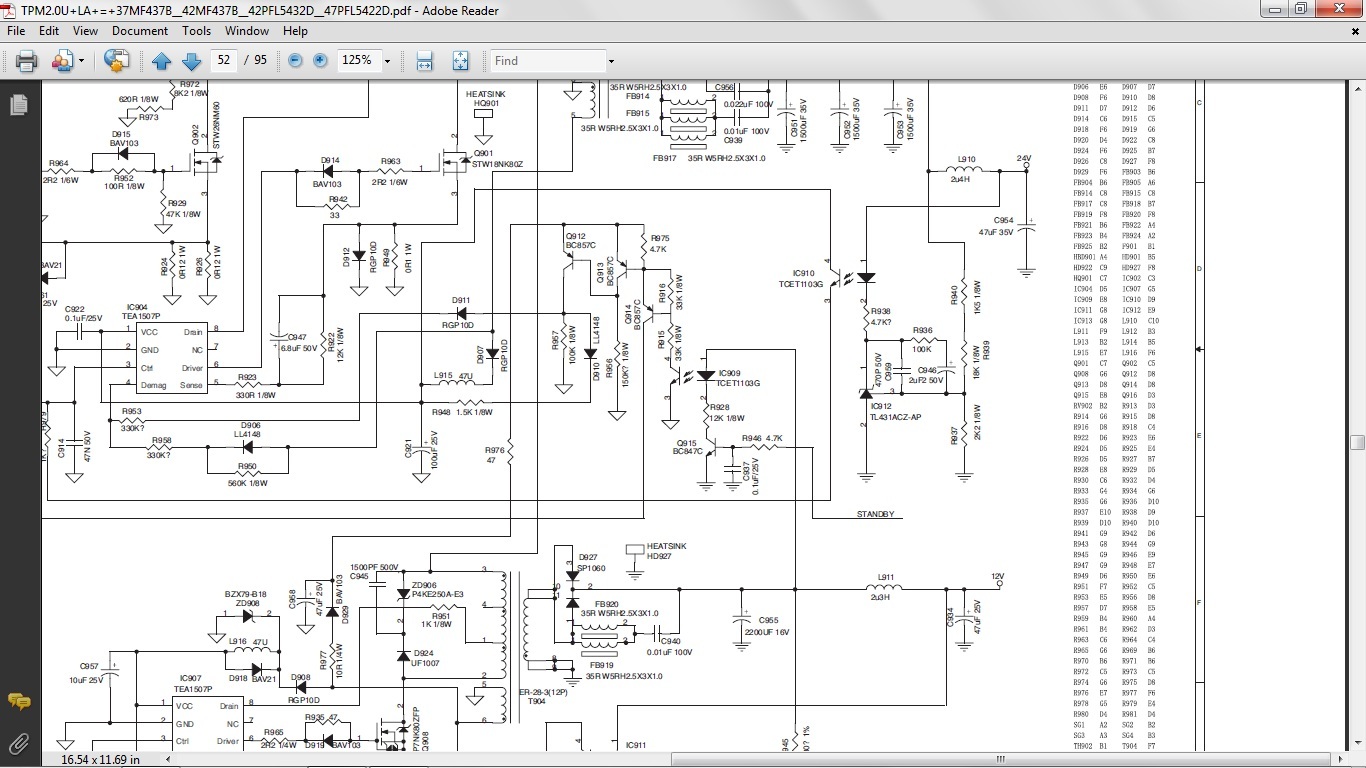Open the Window menu
This screenshot has height=768, width=1366.
tap(246, 31)
